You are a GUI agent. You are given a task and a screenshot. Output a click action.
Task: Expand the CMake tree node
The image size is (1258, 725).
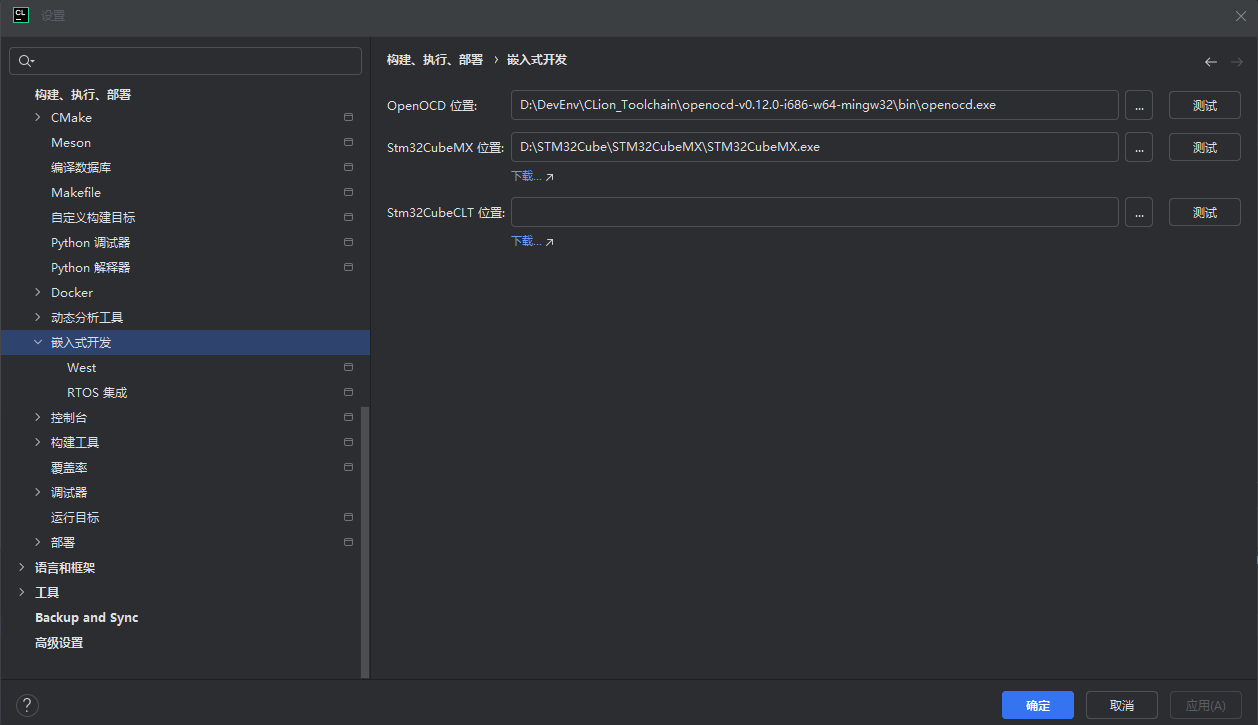tap(38, 117)
